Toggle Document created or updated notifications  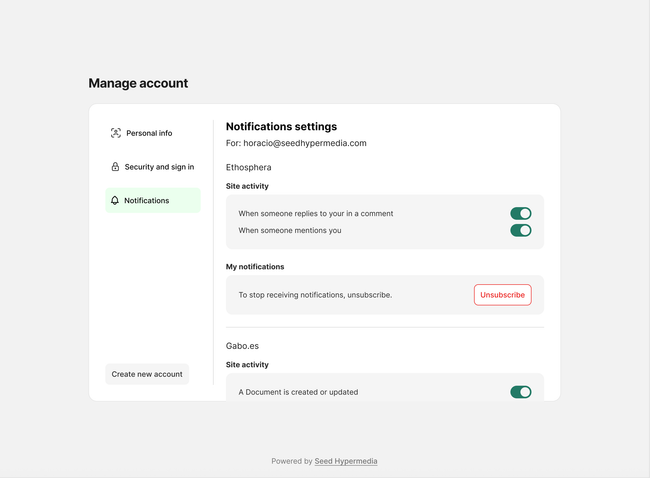(520, 392)
